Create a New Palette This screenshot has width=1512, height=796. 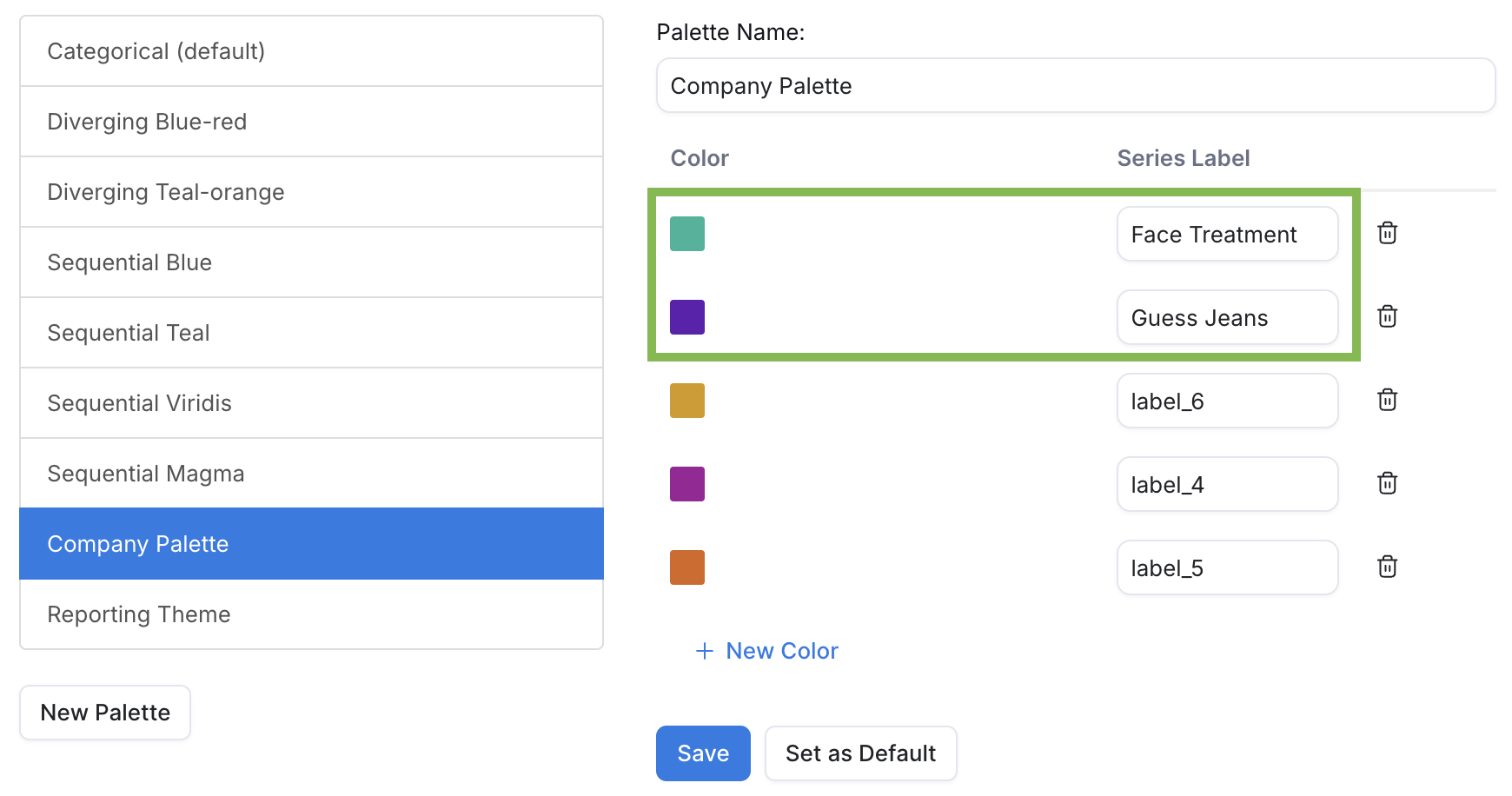(104, 712)
